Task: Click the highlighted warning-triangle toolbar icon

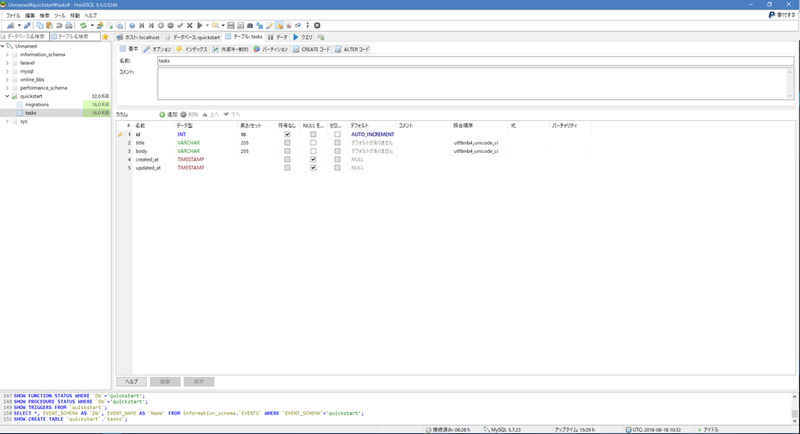Action: [x=279, y=25]
